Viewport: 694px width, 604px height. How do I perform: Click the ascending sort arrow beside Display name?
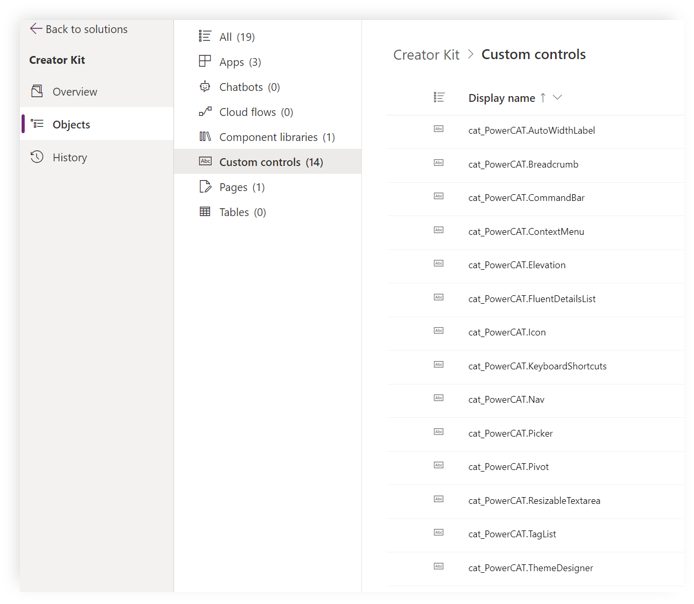[543, 98]
